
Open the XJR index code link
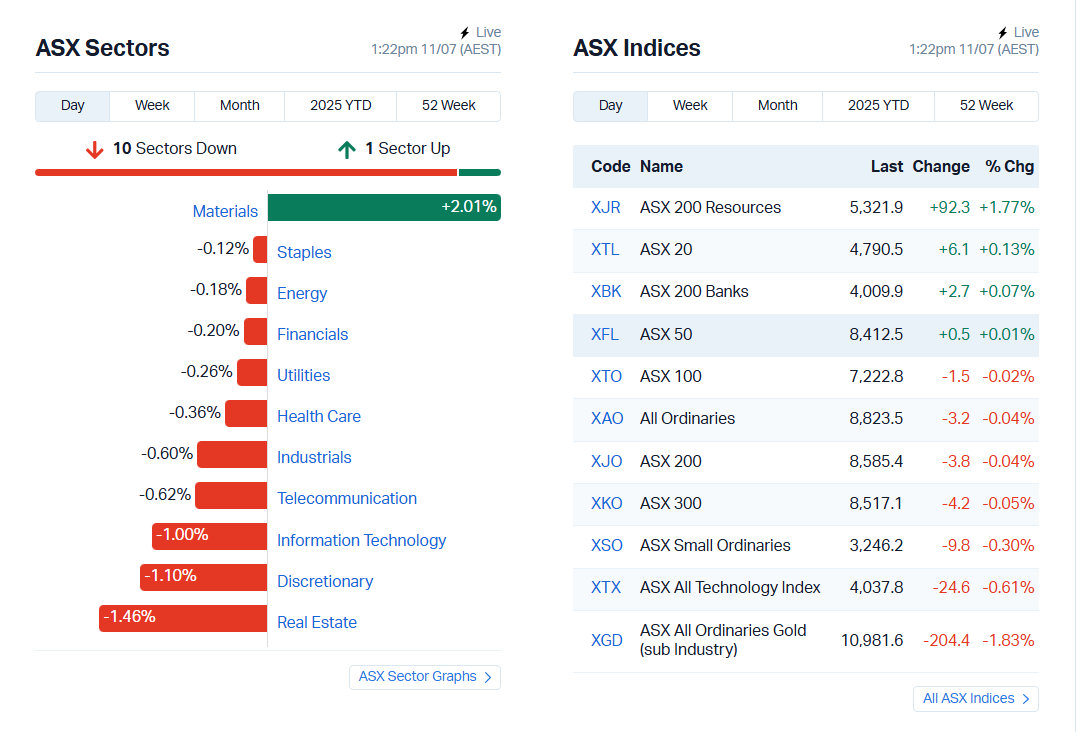(605, 208)
